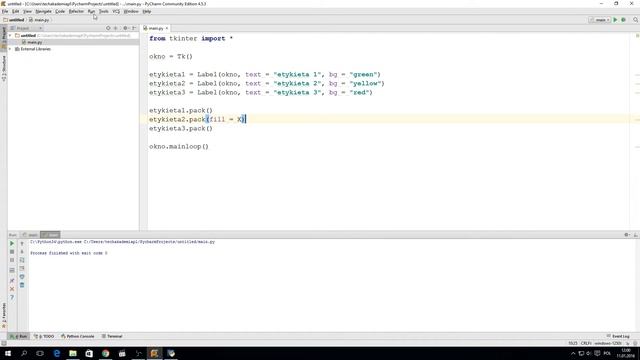Screen dimensions: 640x360
Task: Click the Task View taskbar icon
Action: tap(40, 353)
